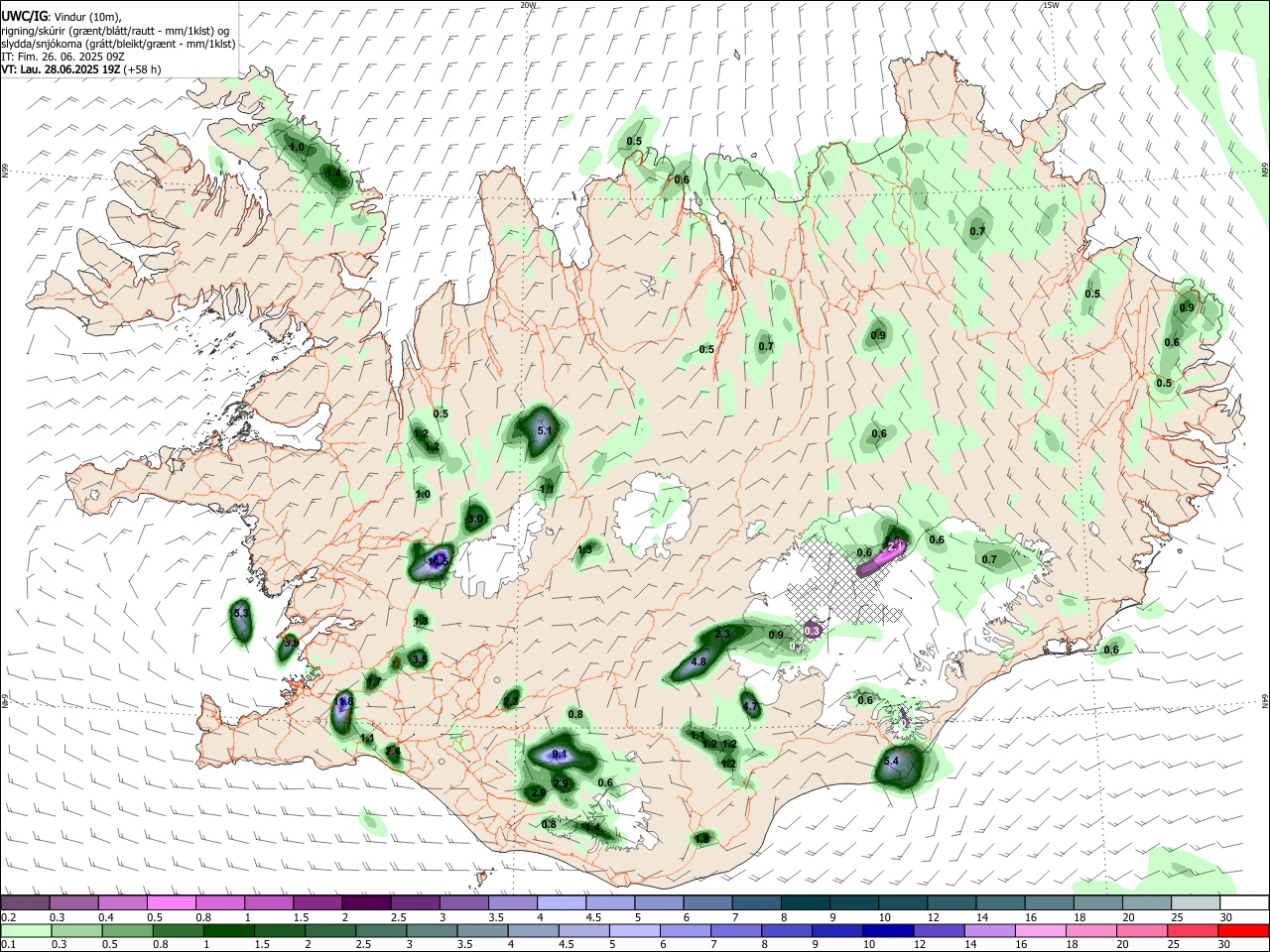Select the white snow swatch starting at 30

[1243, 903]
